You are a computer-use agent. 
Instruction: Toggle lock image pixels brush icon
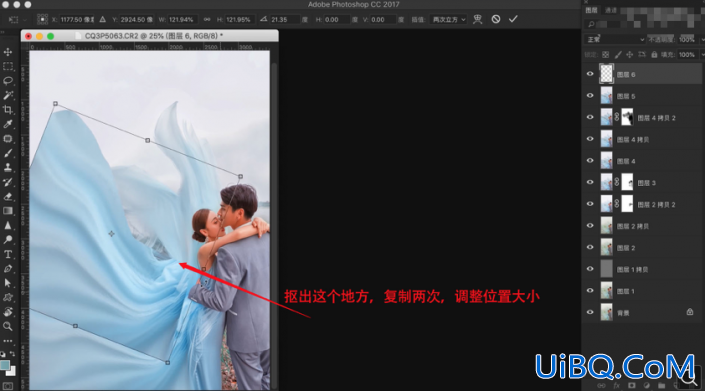pyautogui.click(x=618, y=54)
